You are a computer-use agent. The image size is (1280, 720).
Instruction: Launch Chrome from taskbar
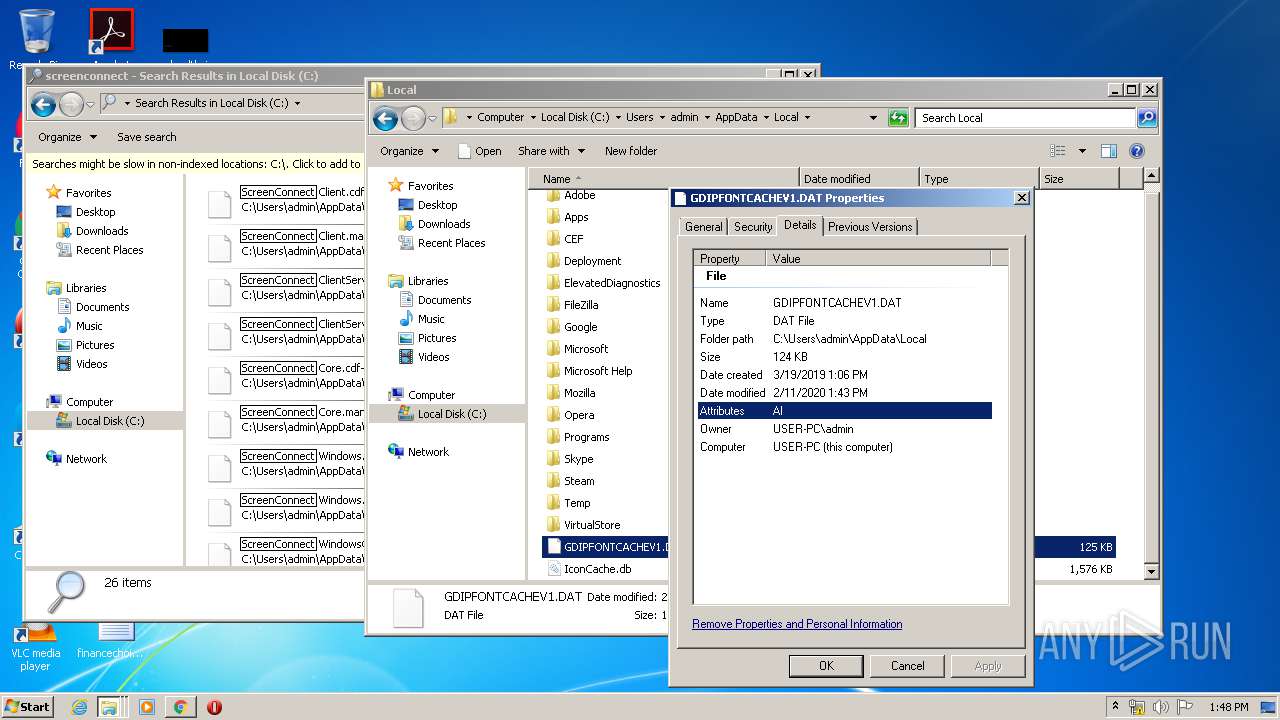pos(180,707)
